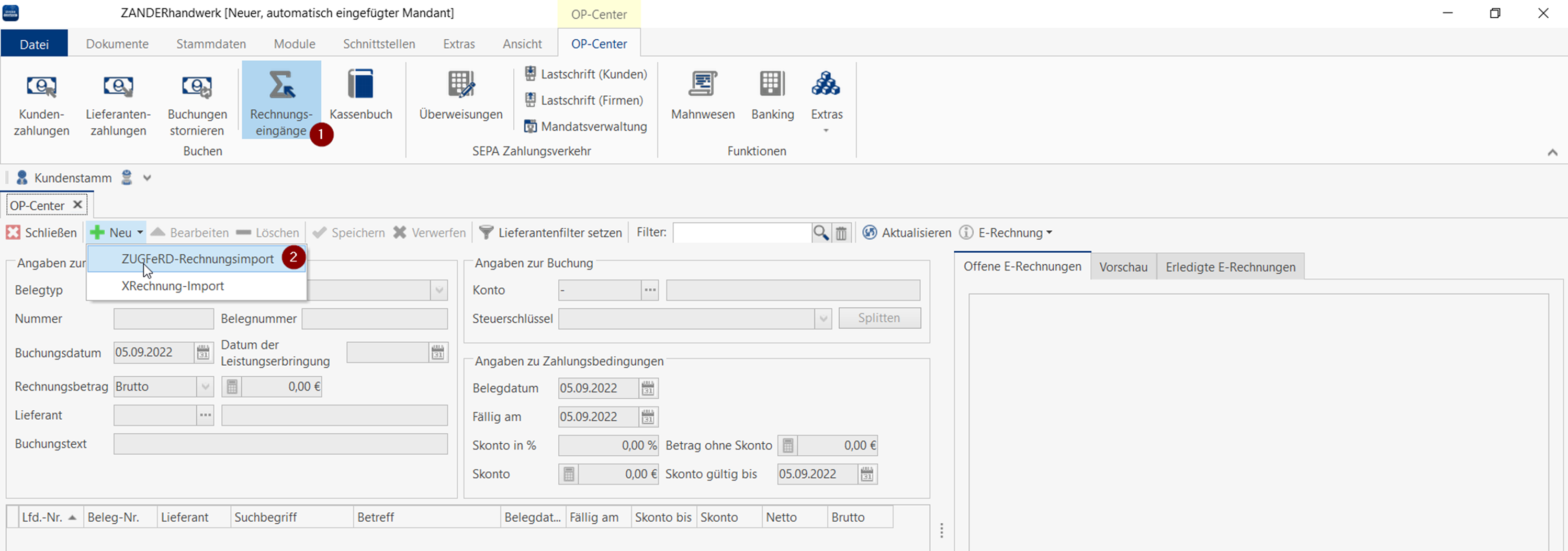Switch to the Schnittstellen ribbon tab

(379, 44)
